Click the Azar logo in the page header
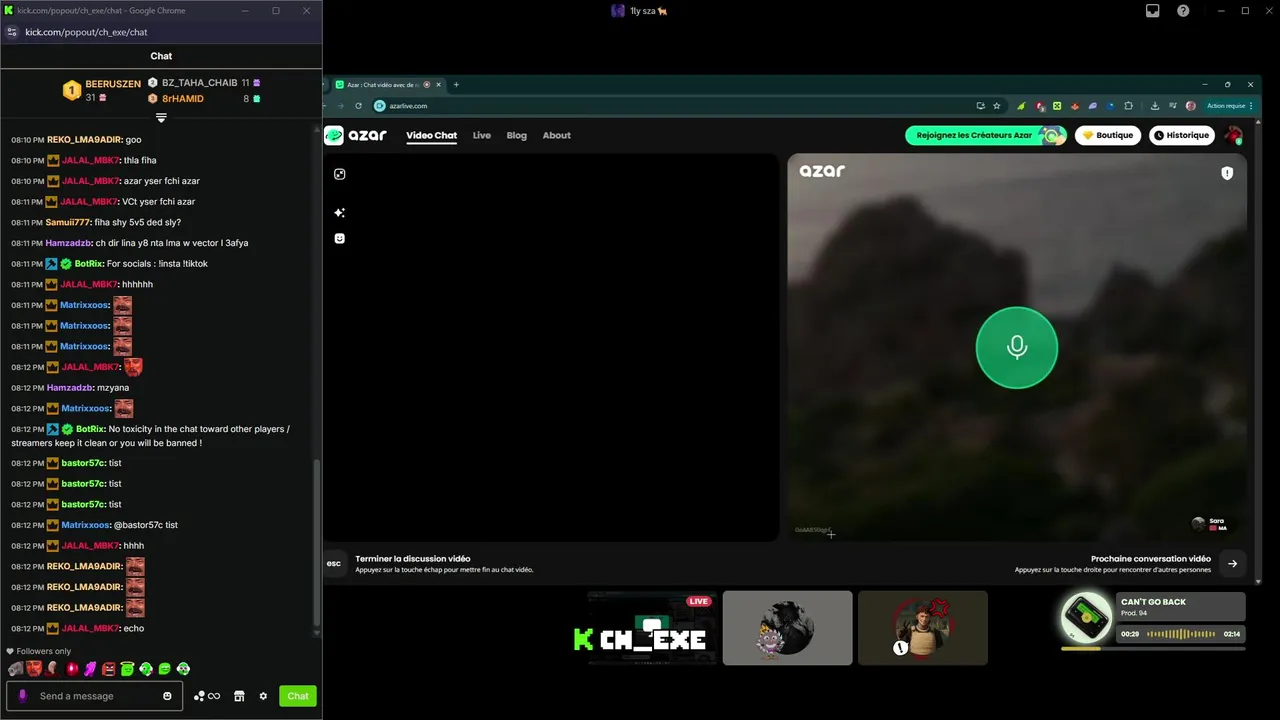 coord(356,135)
